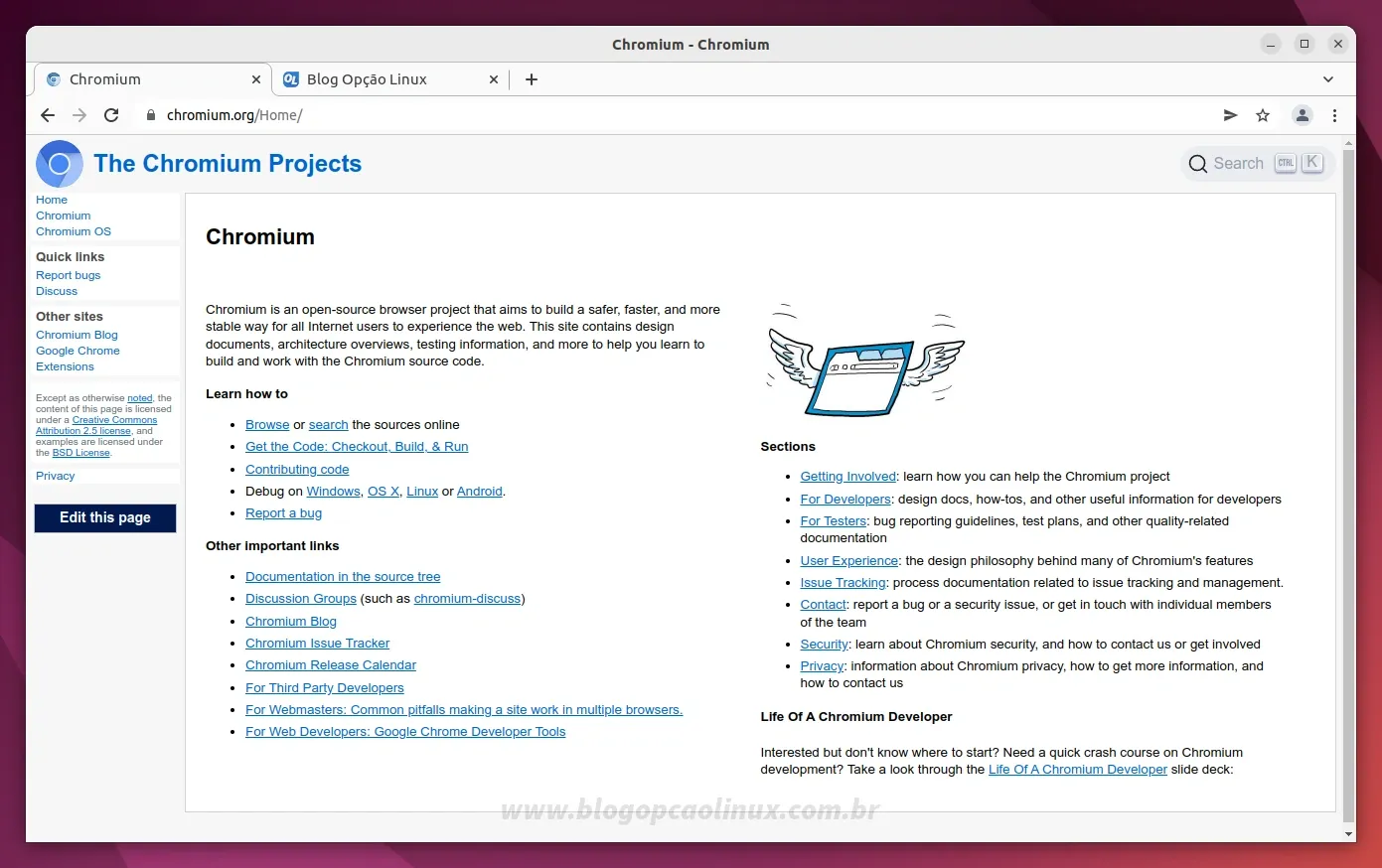Open the search sources link
The height and width of the screenshot is (868, 1382).
(x=328, y=424)
